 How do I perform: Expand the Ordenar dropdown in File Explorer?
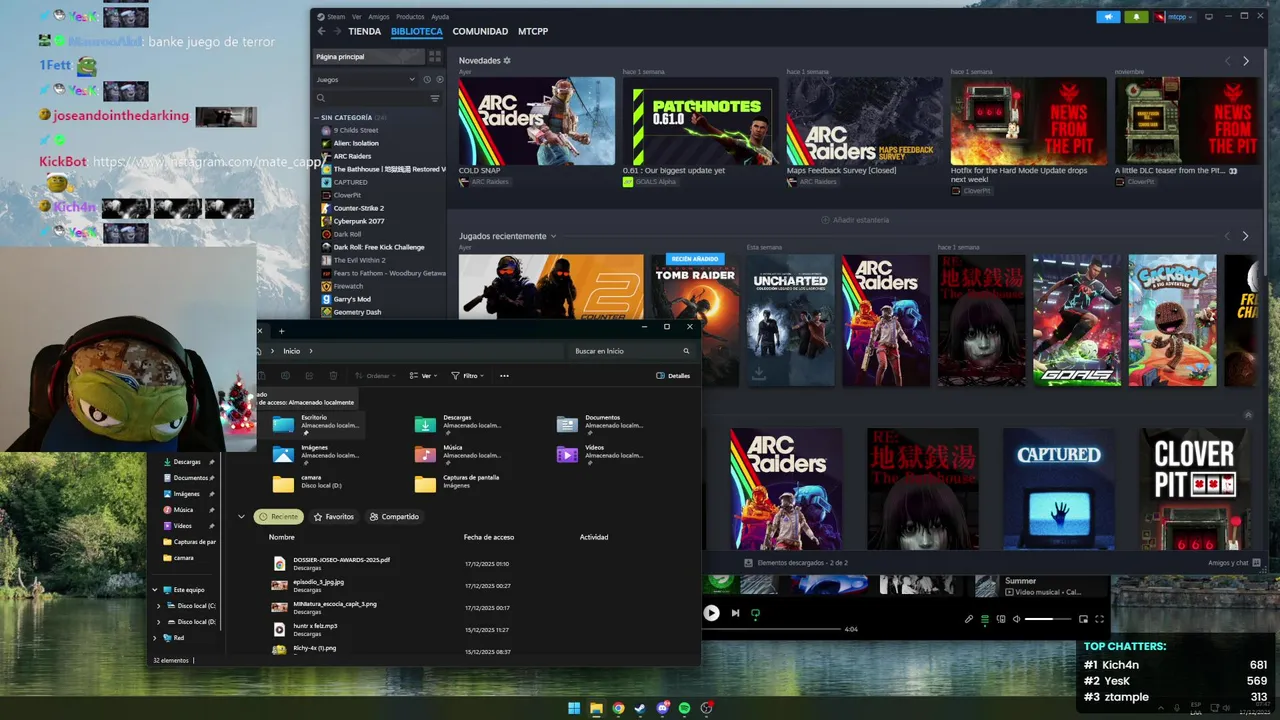click(x=377, y=376)
